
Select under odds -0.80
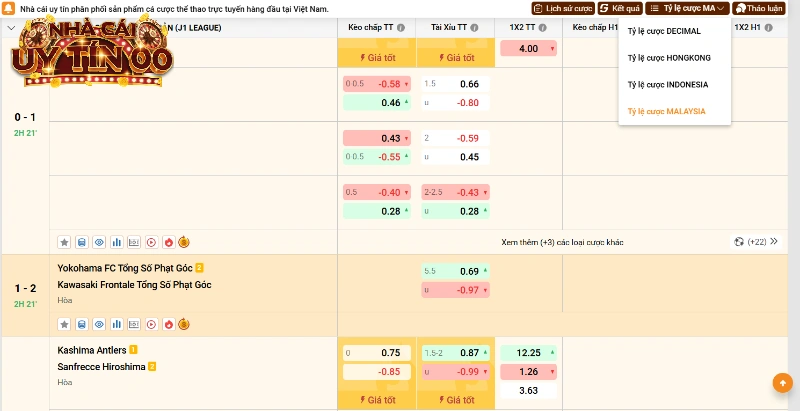[x=456, y=102]
